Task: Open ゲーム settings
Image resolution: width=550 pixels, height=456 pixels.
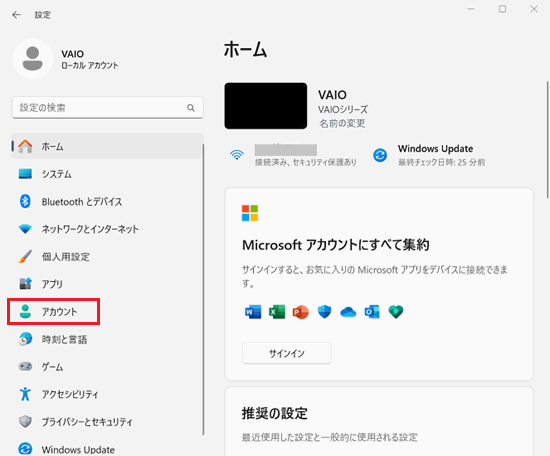Action: tap(107, 367)
